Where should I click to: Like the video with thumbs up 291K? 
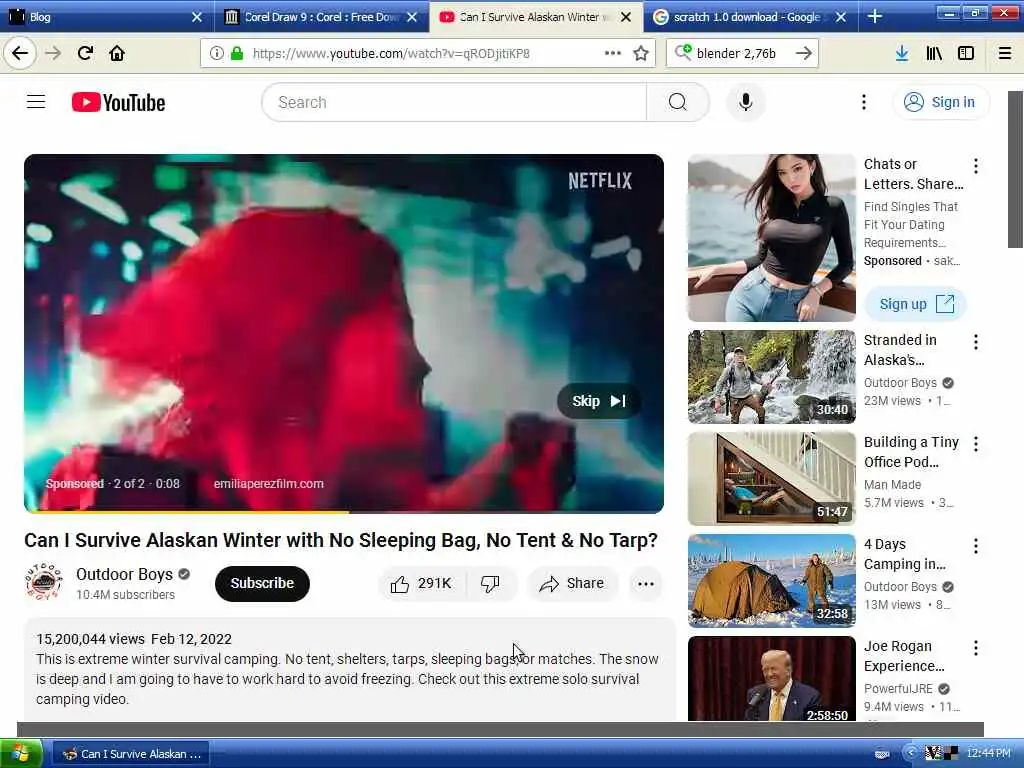pos(422,583)
